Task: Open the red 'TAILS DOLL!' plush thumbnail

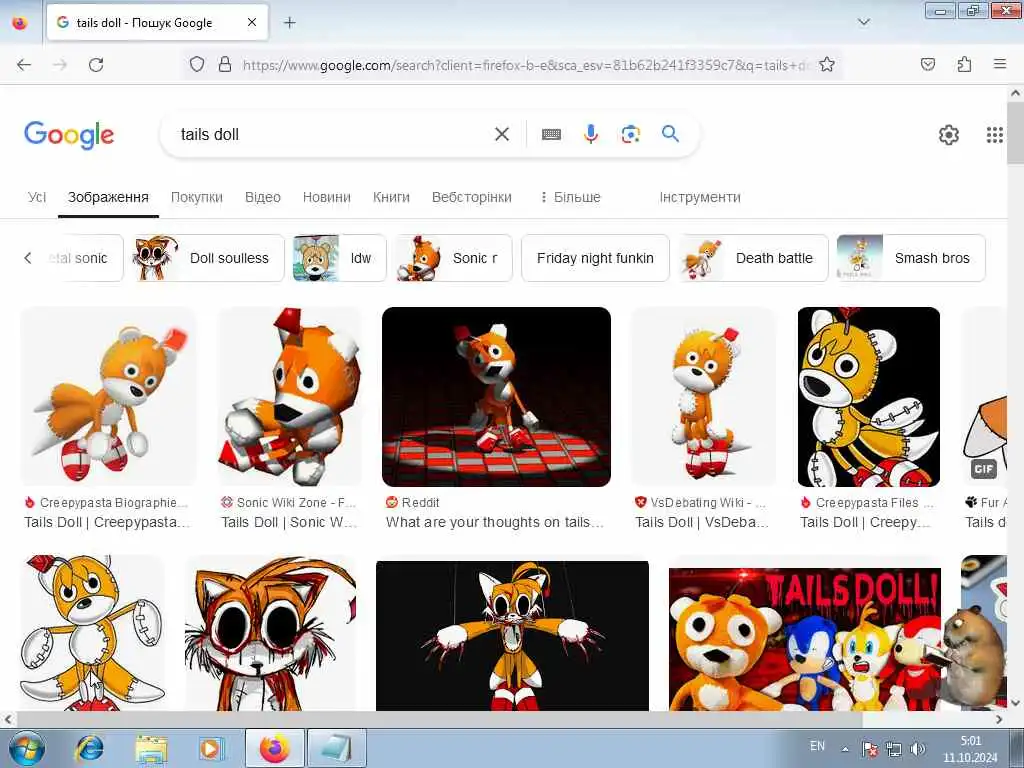Action: click(x=805, y=639)
